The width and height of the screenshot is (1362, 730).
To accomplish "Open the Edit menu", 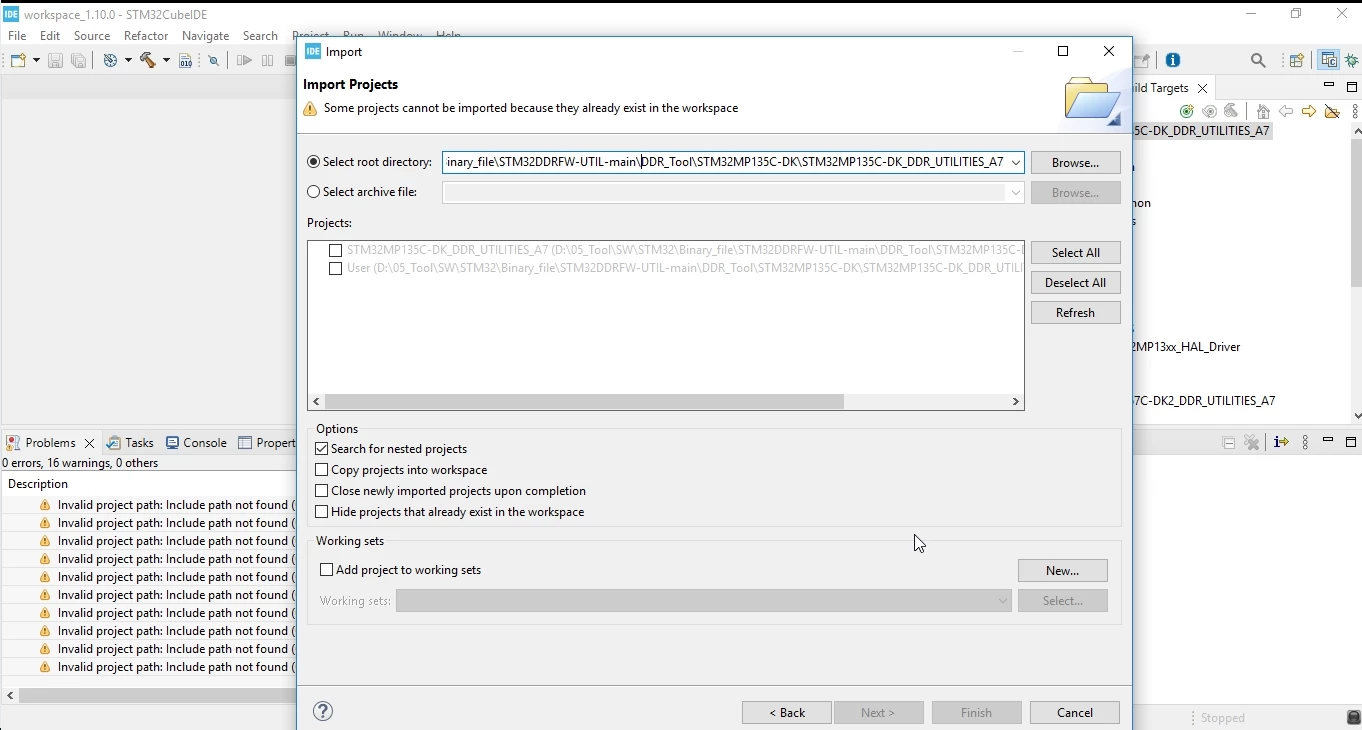I will pos(50,36).
